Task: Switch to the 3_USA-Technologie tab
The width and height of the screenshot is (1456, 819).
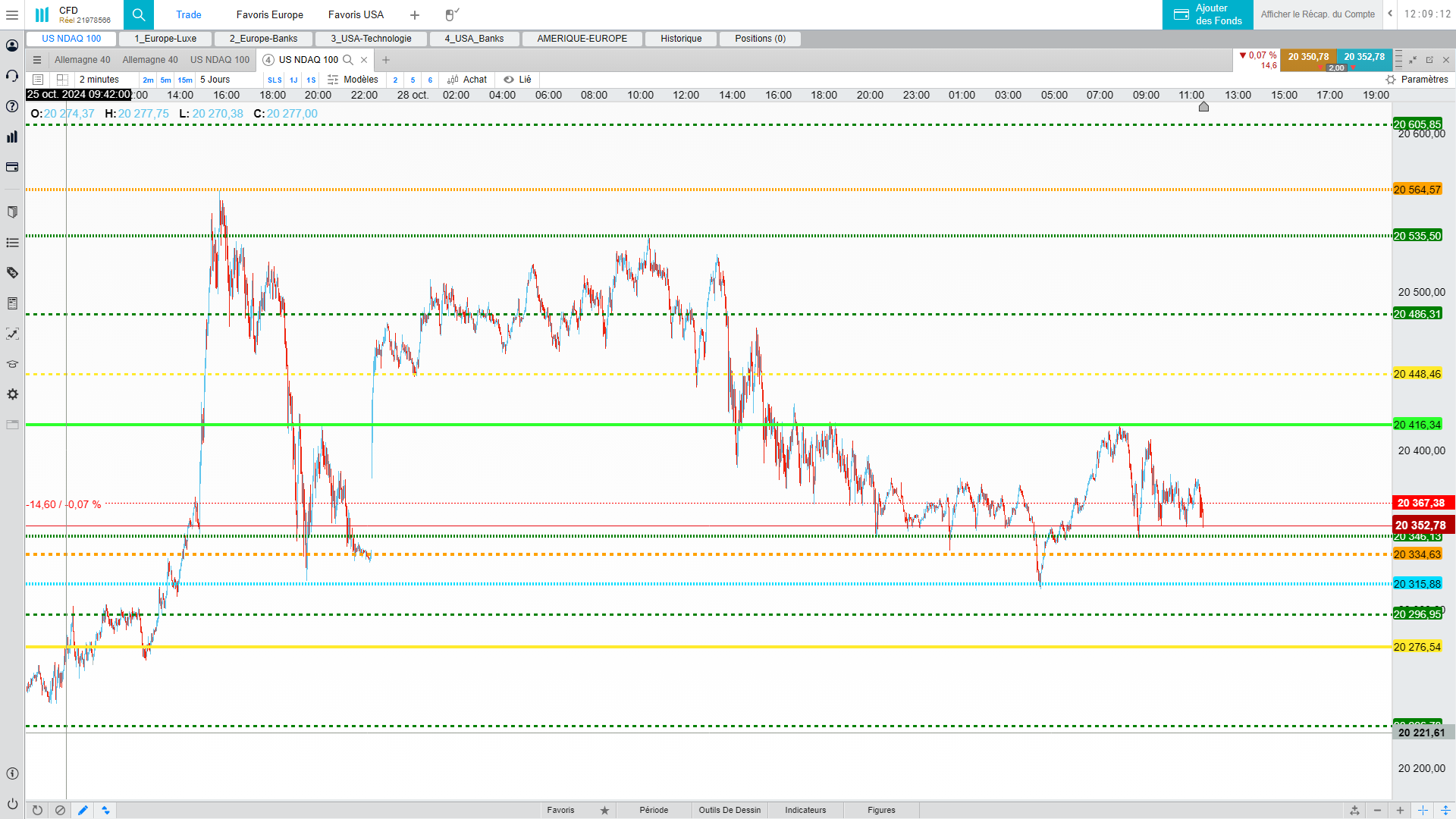Action: click(x=371, y=39)
